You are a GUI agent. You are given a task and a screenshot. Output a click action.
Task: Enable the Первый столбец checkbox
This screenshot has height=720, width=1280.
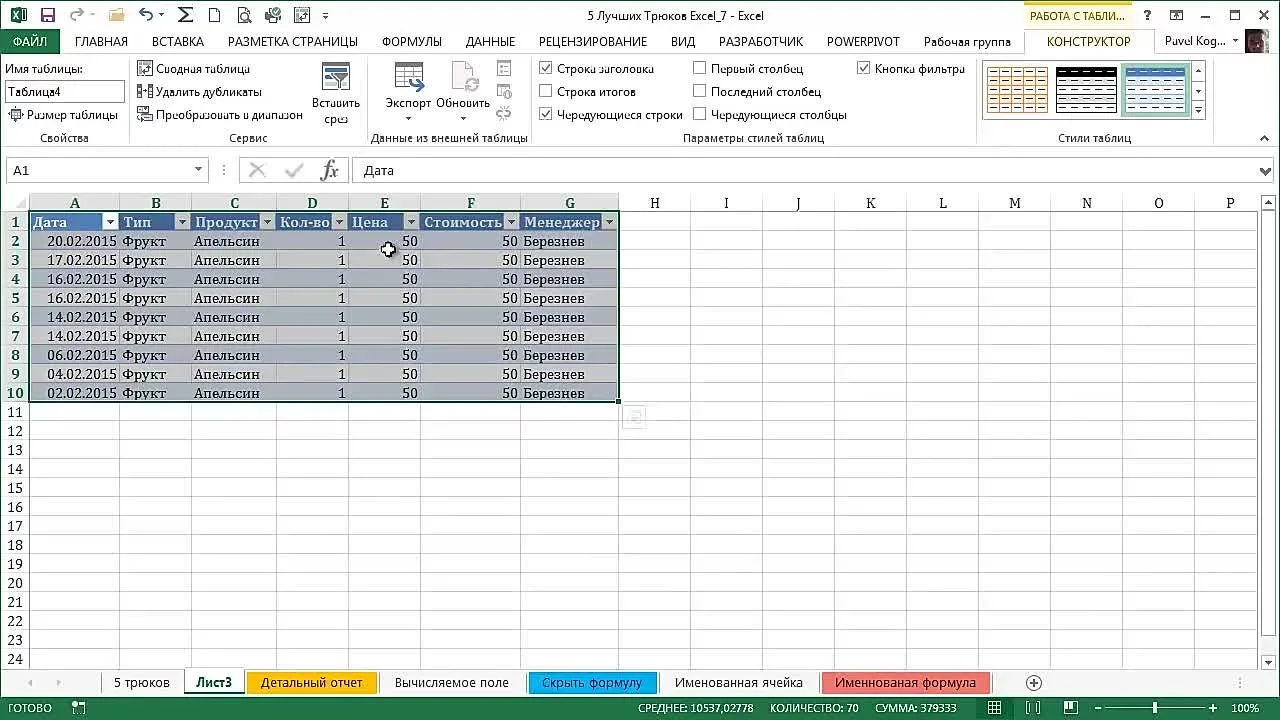(x=700, y=69)
